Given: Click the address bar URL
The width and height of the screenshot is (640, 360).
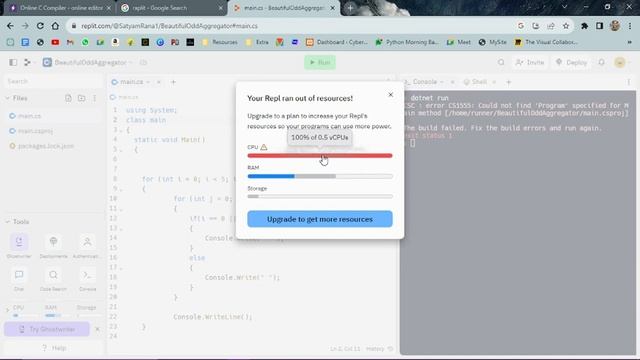Looking at the screenshot, I should (169, 26).
